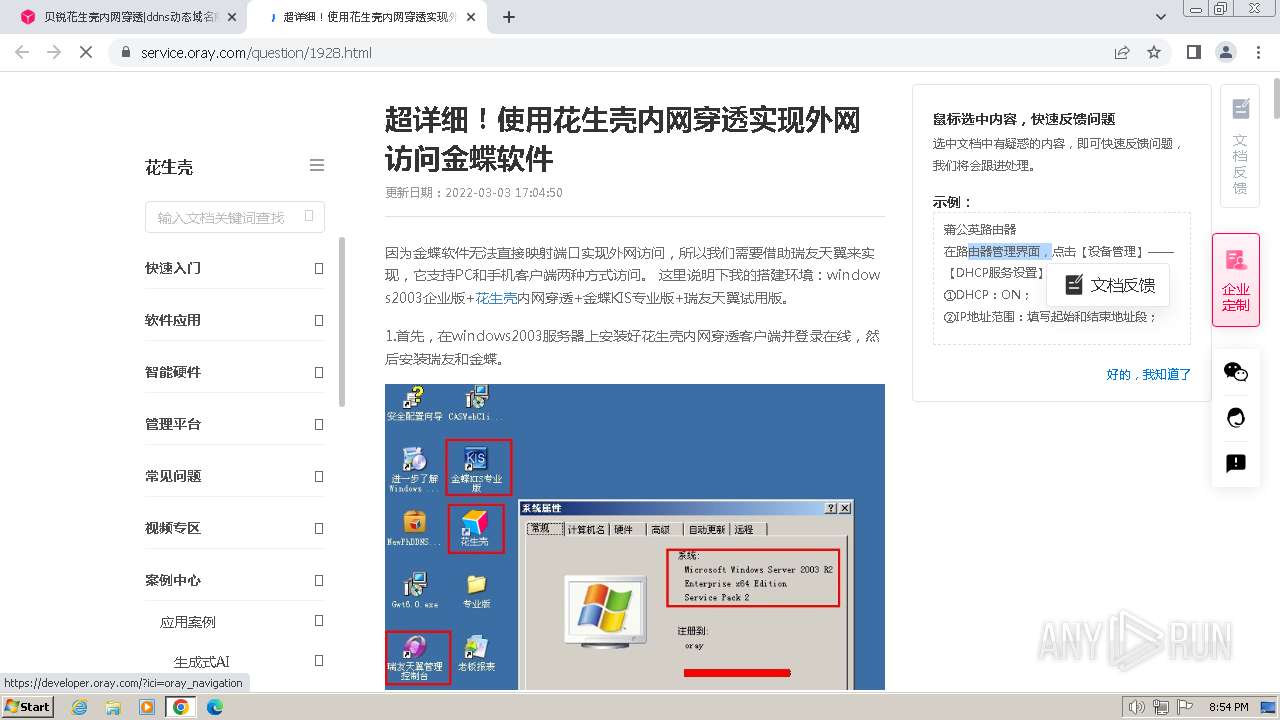1280x720 pixels.
Task: Click the volume icon in system tray
Action: 1136,707
